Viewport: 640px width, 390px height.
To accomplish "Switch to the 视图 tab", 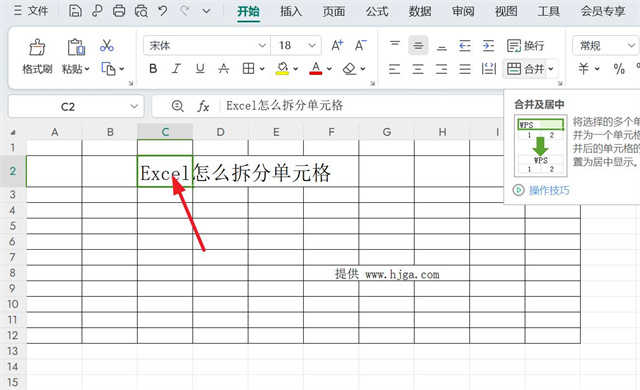I will (506, 11).
